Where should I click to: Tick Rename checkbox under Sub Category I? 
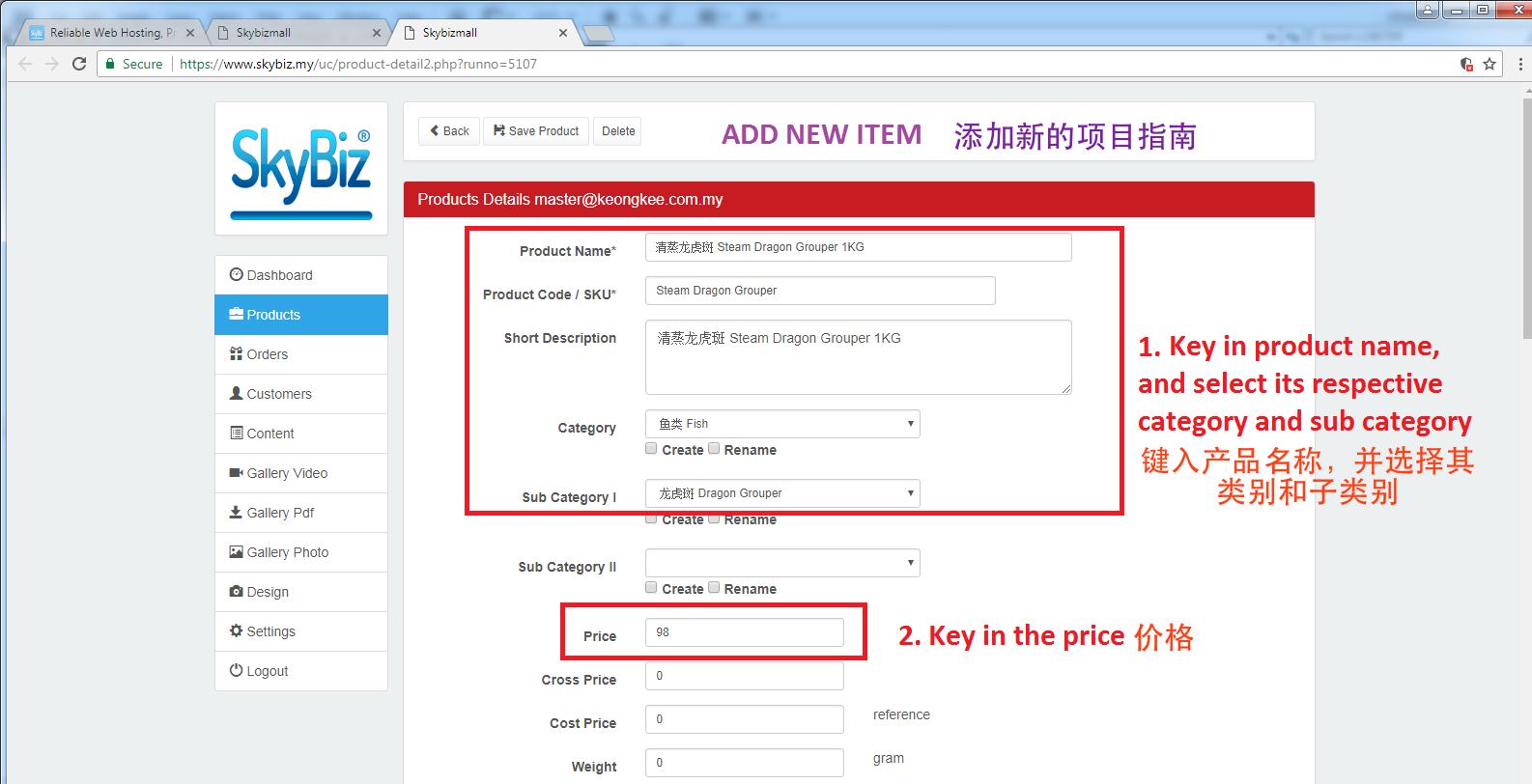point(714,518)
